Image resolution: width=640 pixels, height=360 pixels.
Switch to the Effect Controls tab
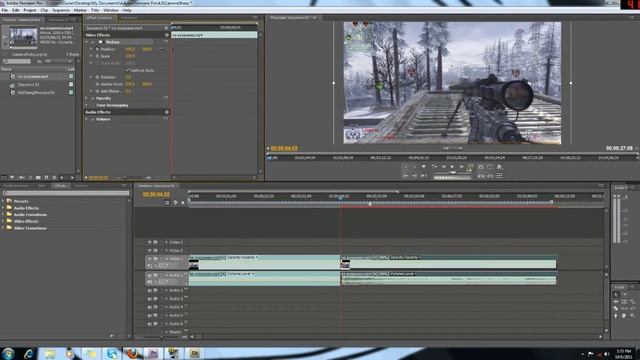click(99, 18)
